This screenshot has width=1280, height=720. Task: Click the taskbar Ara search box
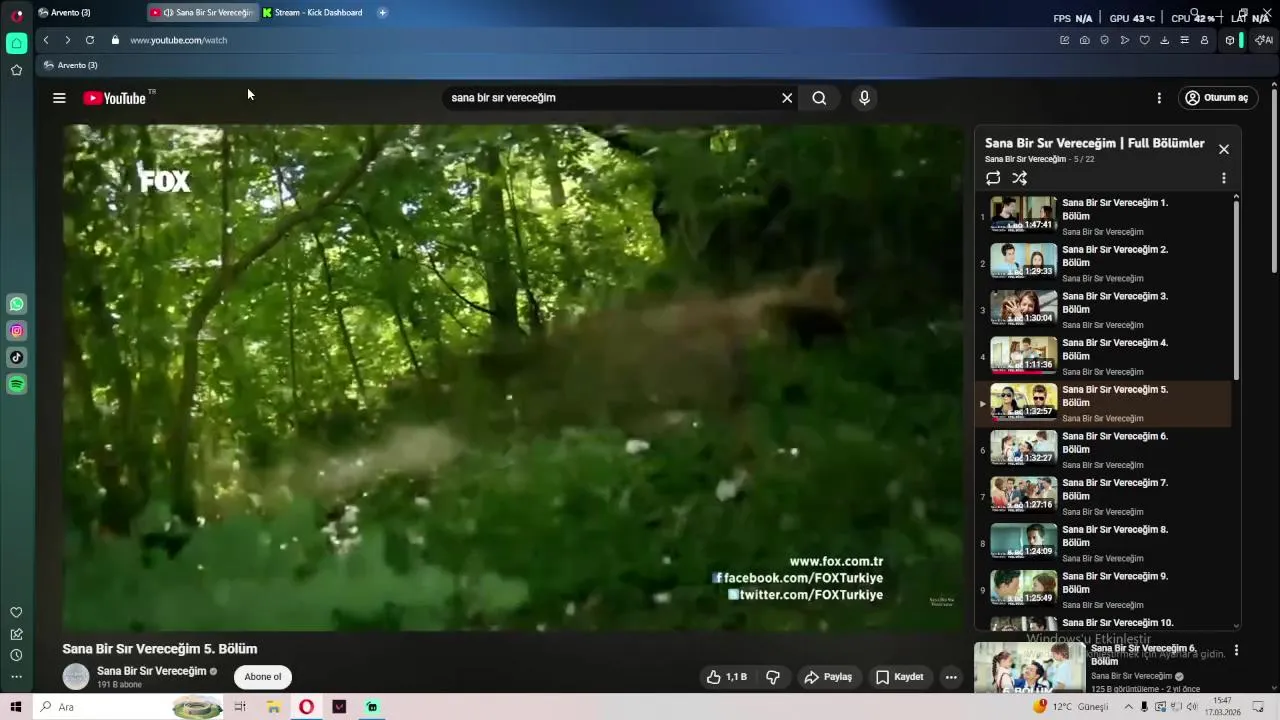coord(130,707)
